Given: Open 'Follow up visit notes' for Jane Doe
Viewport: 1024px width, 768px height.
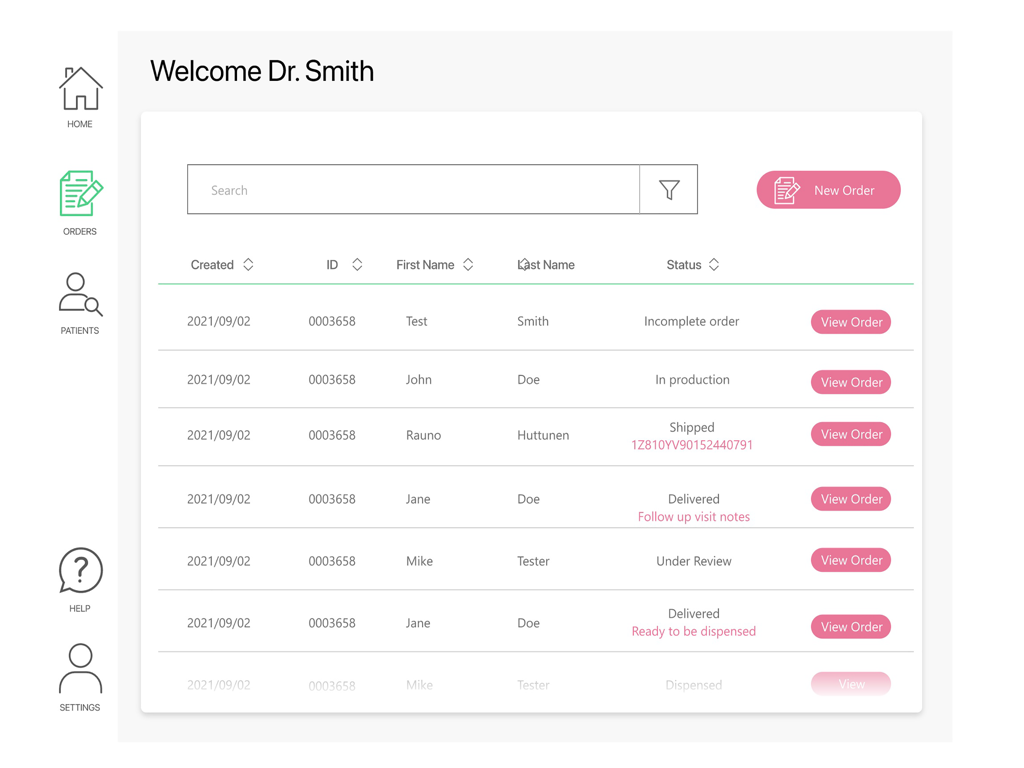Looking at the screenshot, I should [694, 519].
